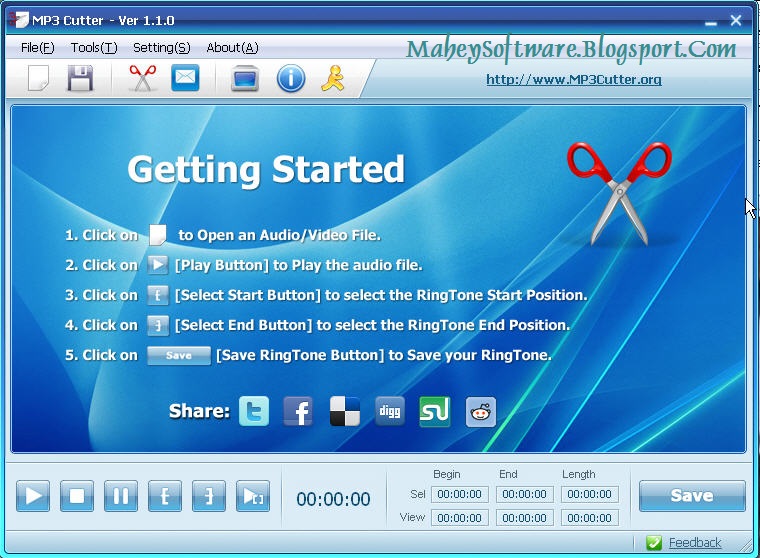Open the Setting(S) menu
The height and width of the screenshot is (558, 760).
click(161, 48)
